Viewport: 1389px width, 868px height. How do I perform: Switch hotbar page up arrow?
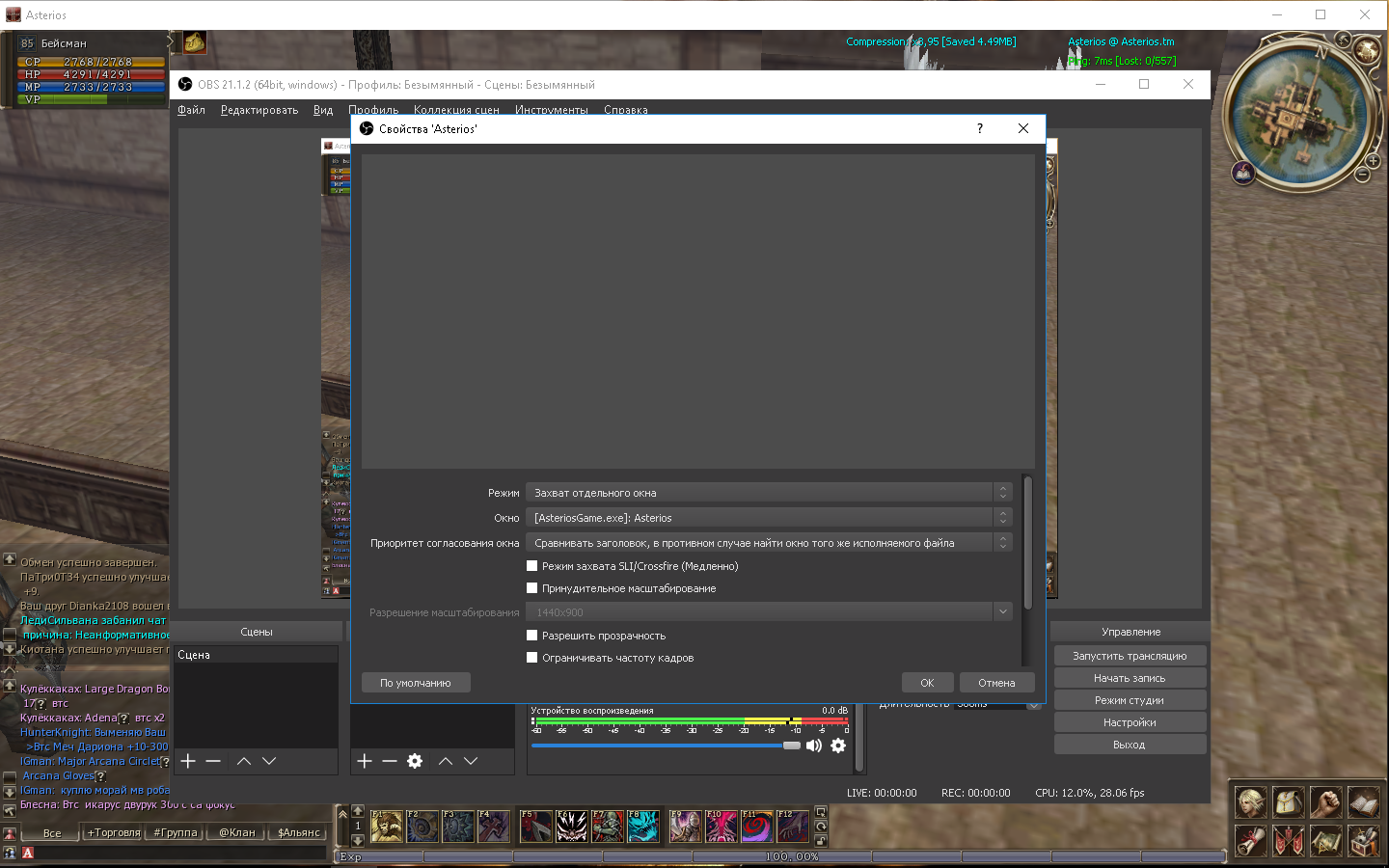[358, 811]
